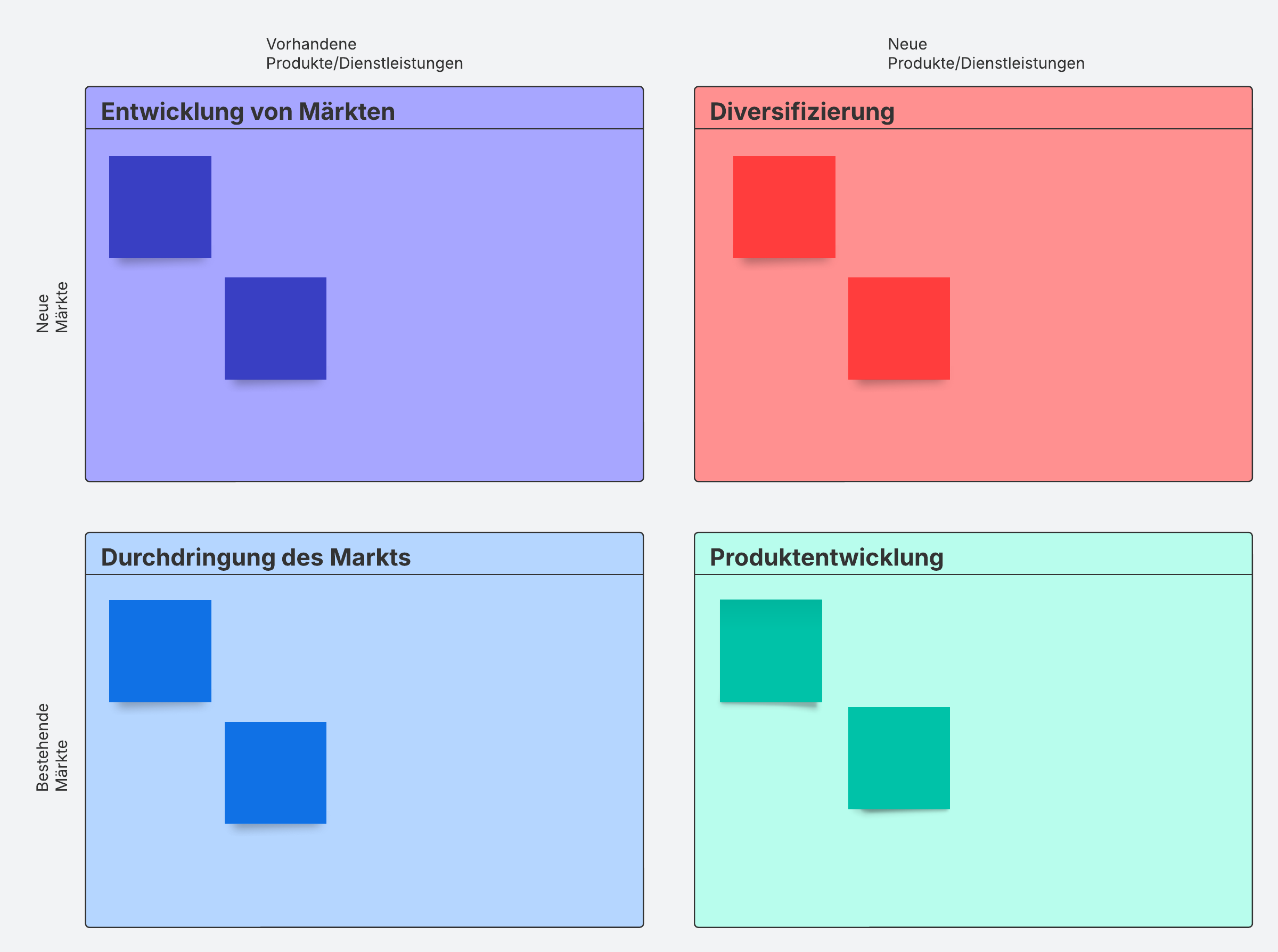Click the lower red sticky note
The width and height of the screenshot is (1278, 952).
[x=899, y=329]
